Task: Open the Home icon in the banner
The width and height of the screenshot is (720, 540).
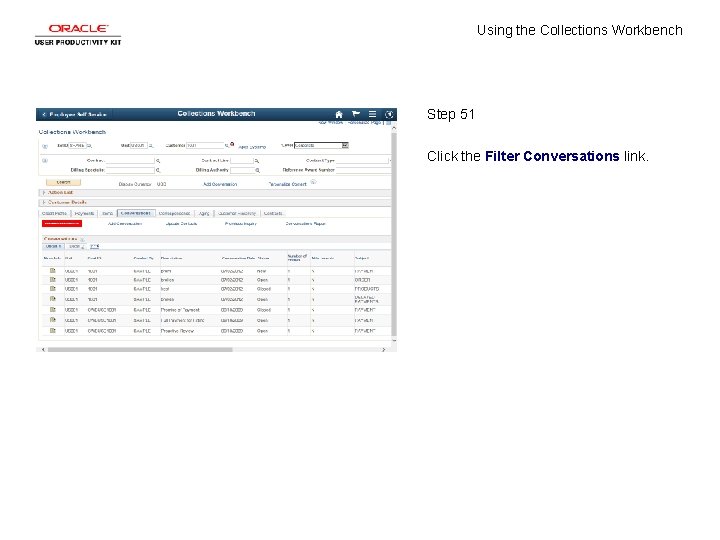Action: tap(339, 114)
